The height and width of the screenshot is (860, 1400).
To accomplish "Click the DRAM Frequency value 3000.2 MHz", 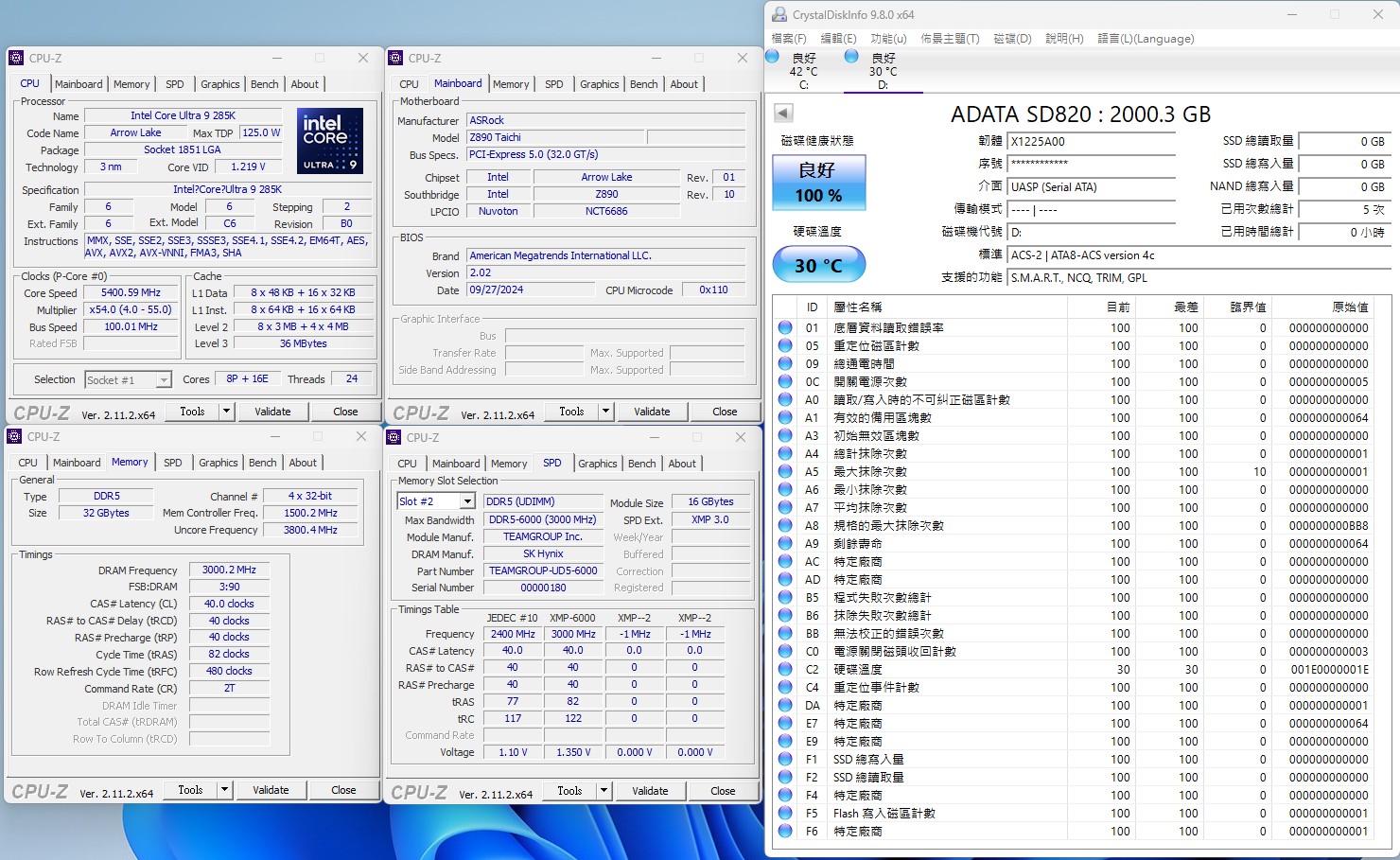I will [x=229, y=570].
